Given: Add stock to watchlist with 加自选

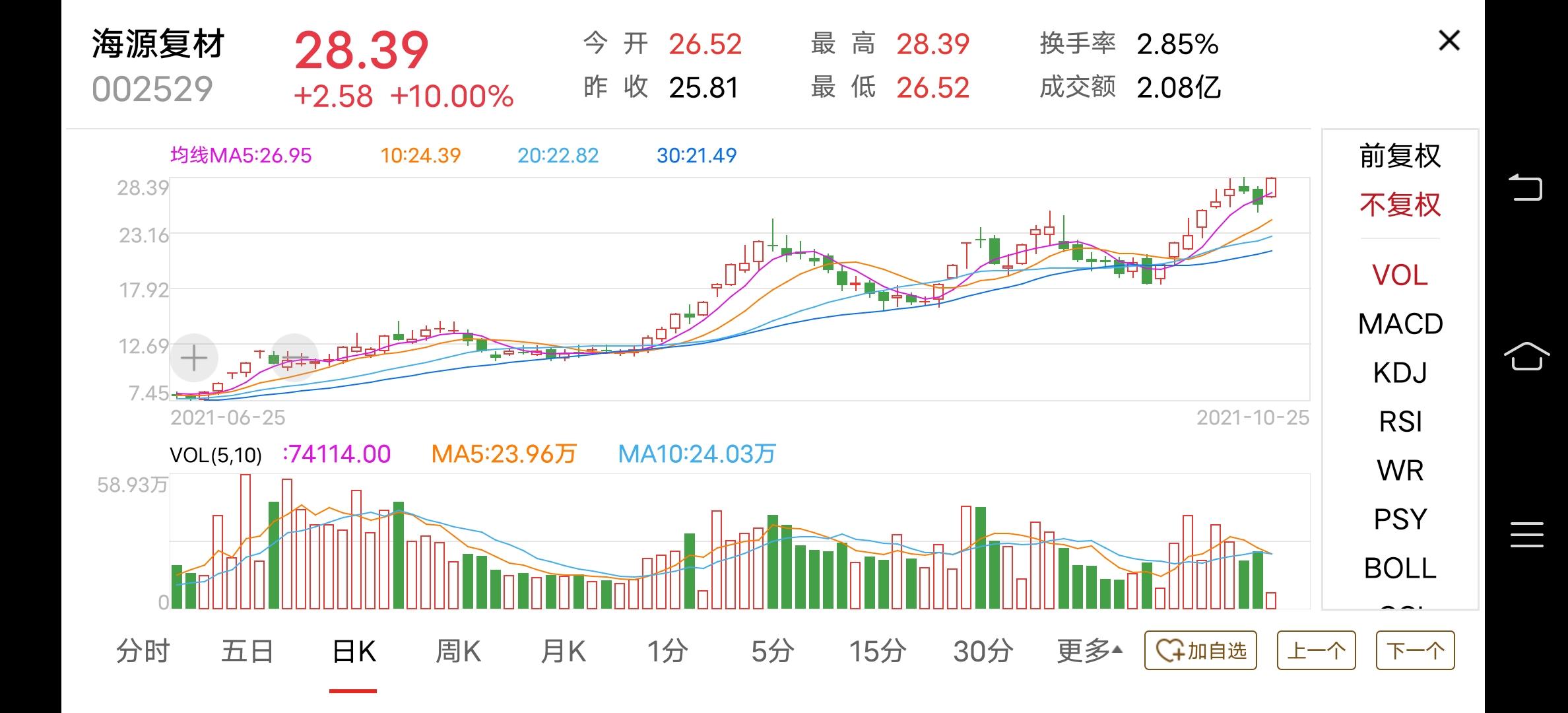Looking at the screenshot, I should 1200,651.
